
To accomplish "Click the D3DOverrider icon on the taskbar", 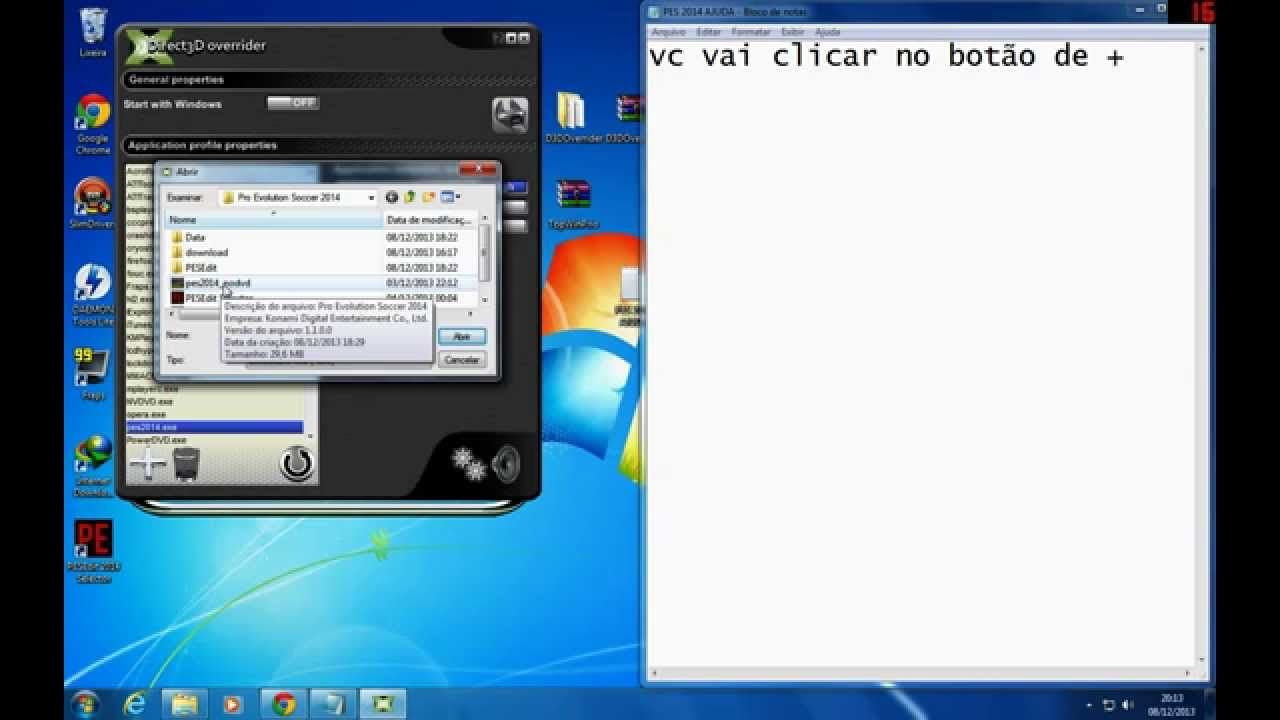I will pyautogui.click(x=382, y=704).
